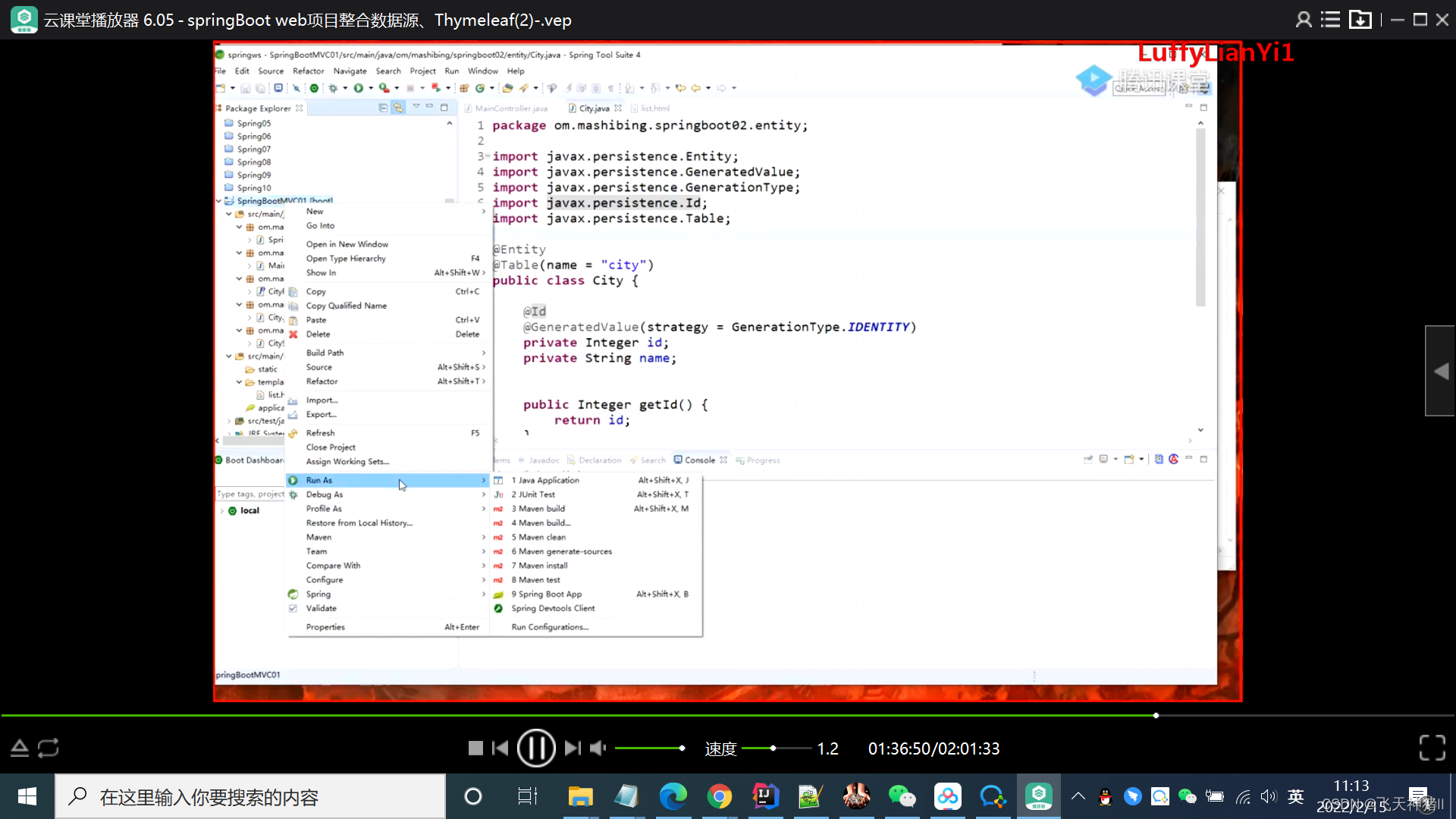Skip to the next video
Screen dimensions: 1456x819
coord(573,748)
